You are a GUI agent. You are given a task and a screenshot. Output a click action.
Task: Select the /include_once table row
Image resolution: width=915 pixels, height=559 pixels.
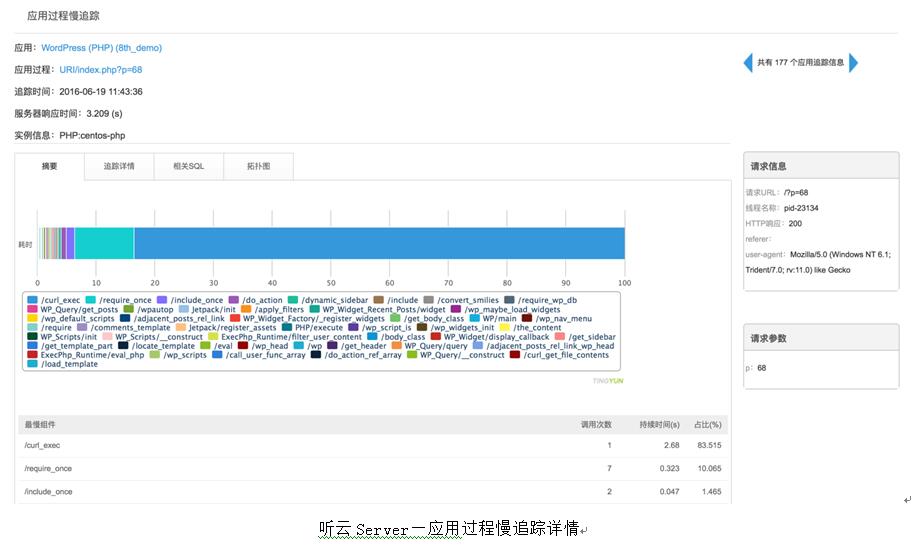[x=373, y=492]
